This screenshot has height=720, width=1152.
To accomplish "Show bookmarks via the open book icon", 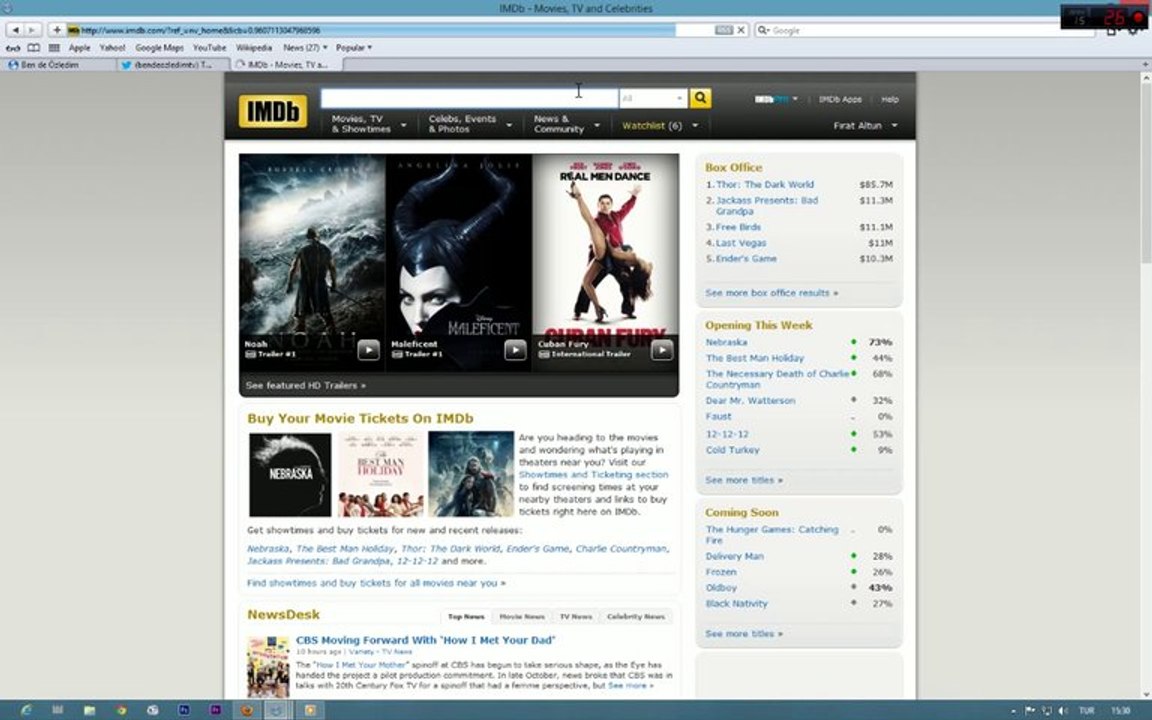I will (34, 48).
